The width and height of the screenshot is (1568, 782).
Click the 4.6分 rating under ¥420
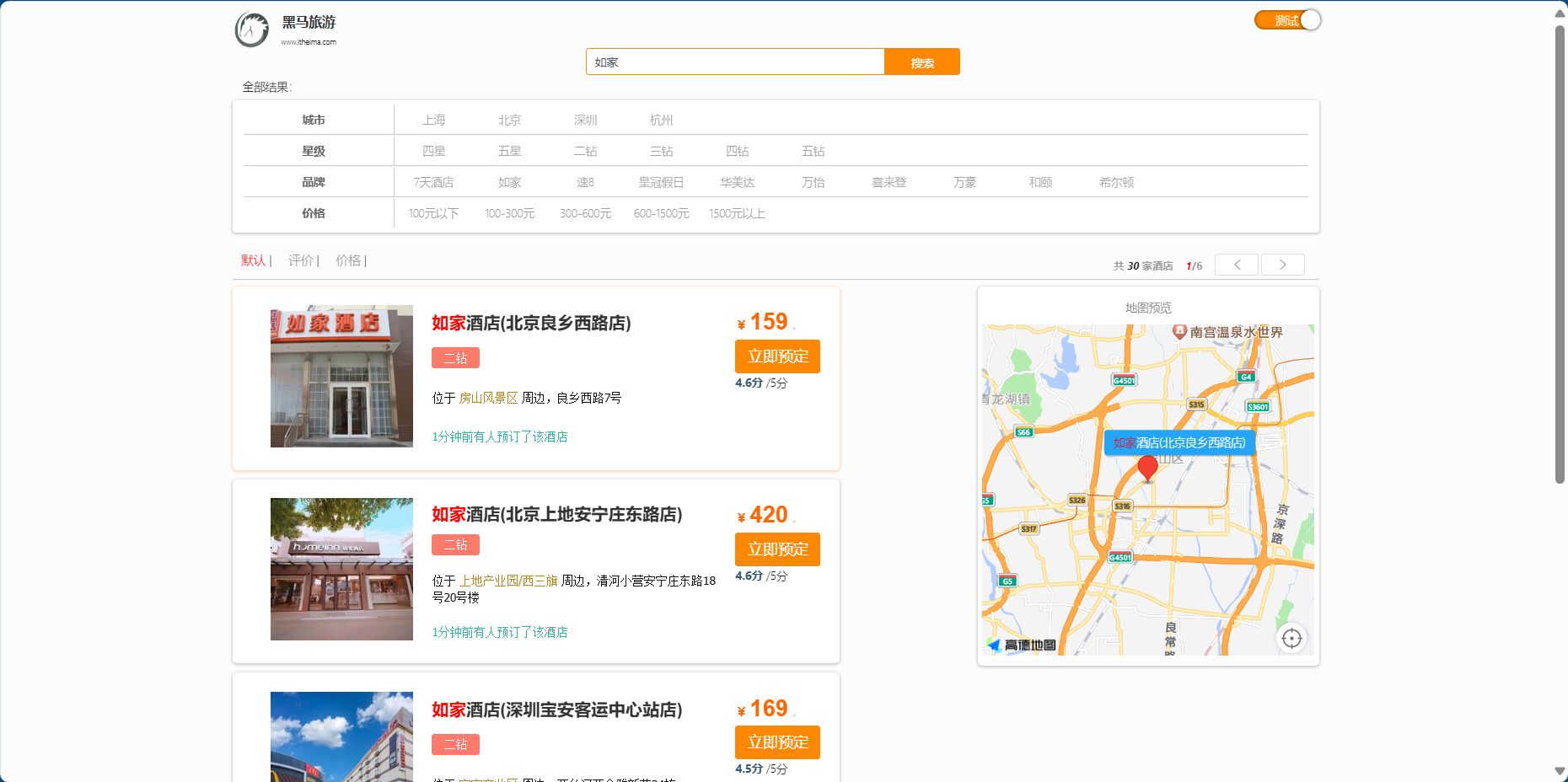[749, 576]
